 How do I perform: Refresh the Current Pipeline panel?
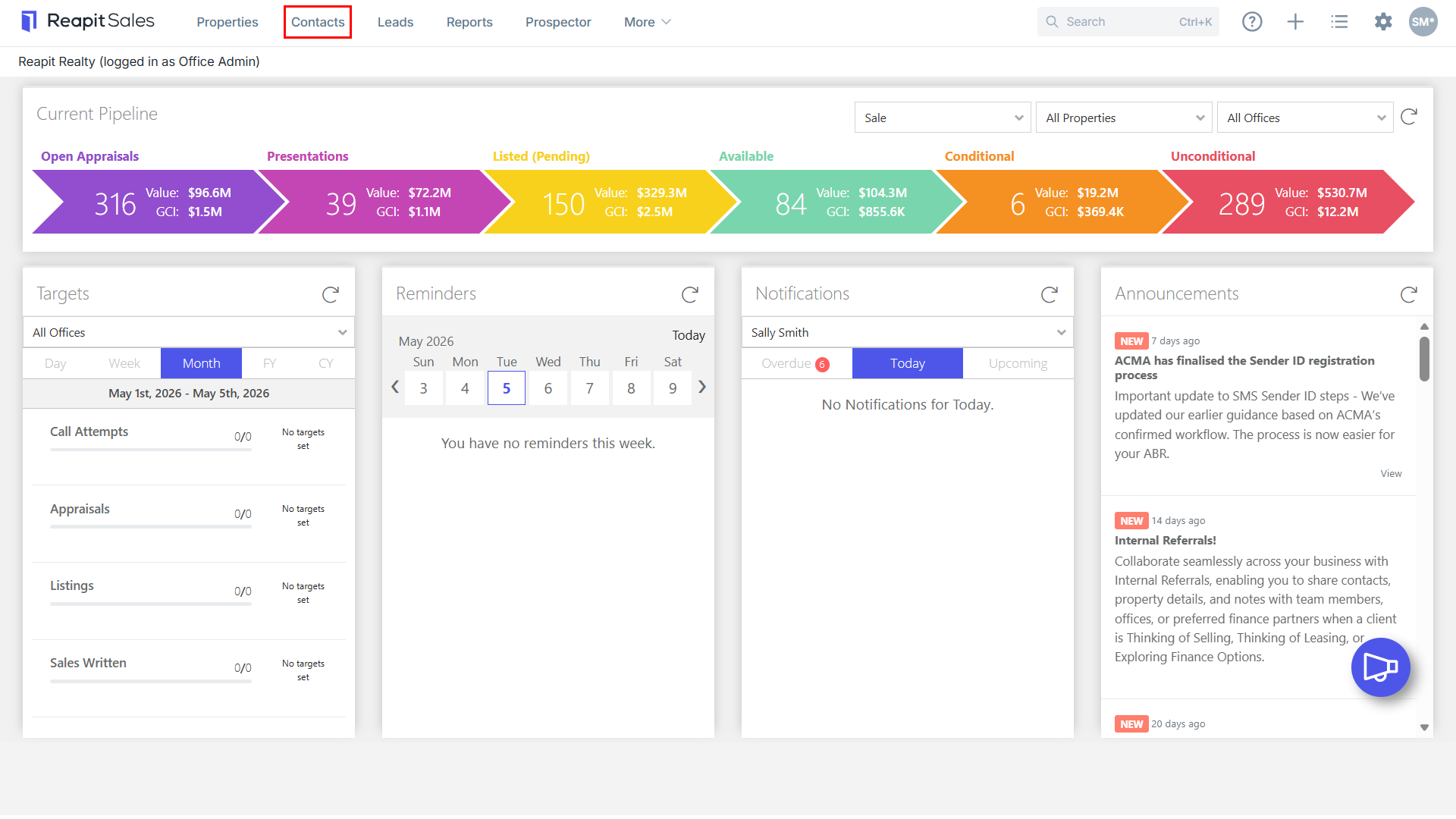(1409, 117)
